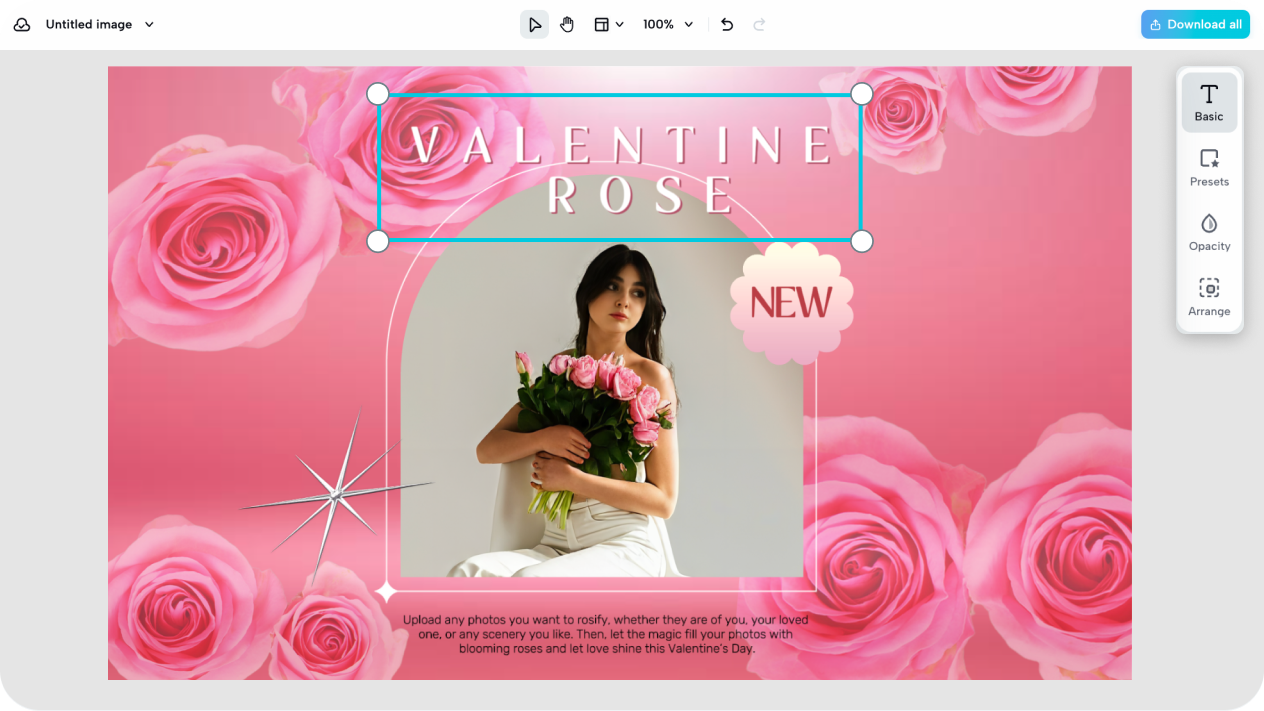Select the arrow selection tool
1264x711 pixels.
click(x=534, y=24)
